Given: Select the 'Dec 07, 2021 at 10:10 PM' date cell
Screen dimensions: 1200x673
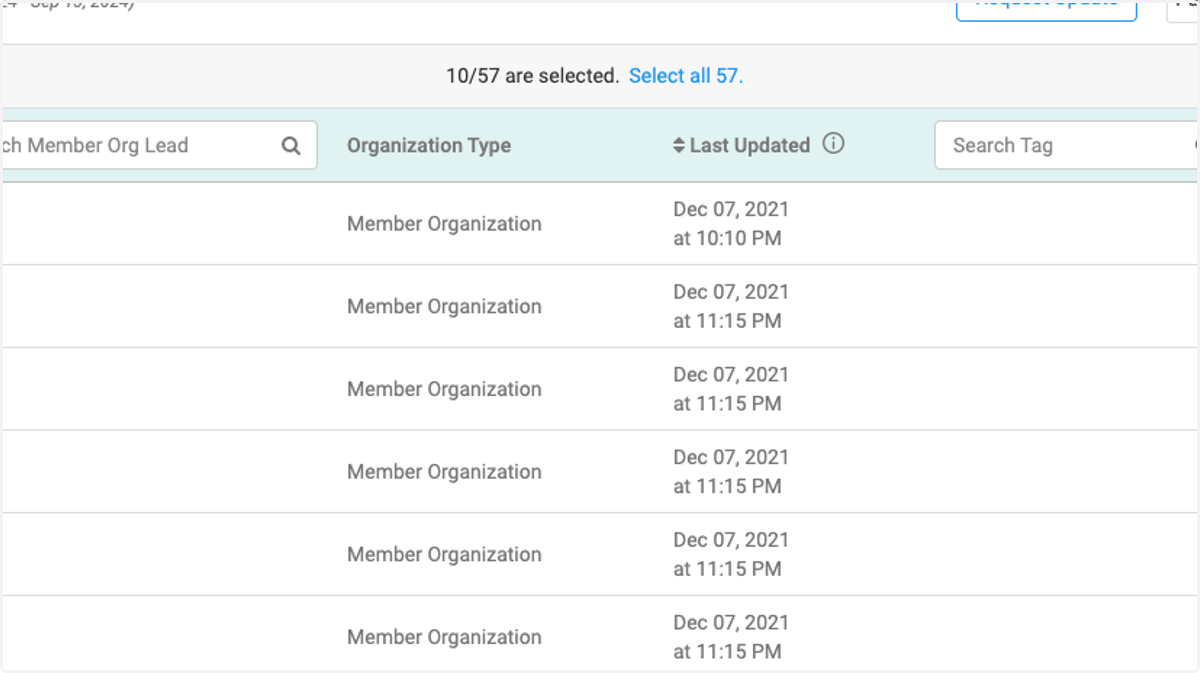Looking at the screenshot, I should click(731, 224).
